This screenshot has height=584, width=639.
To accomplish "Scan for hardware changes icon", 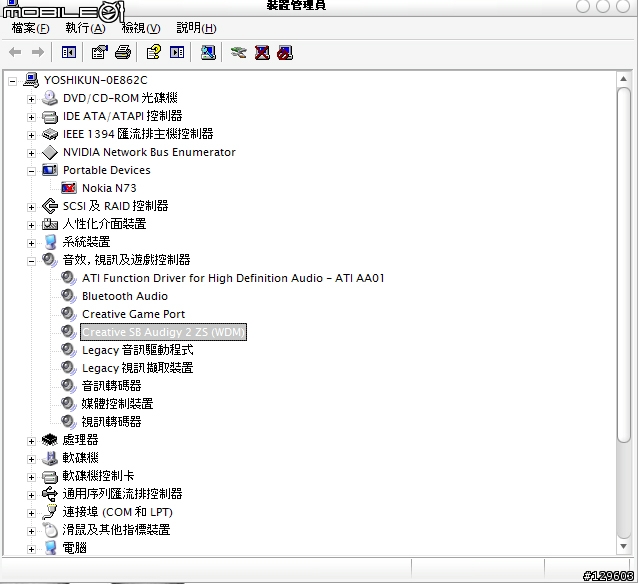I will [208, 52].
